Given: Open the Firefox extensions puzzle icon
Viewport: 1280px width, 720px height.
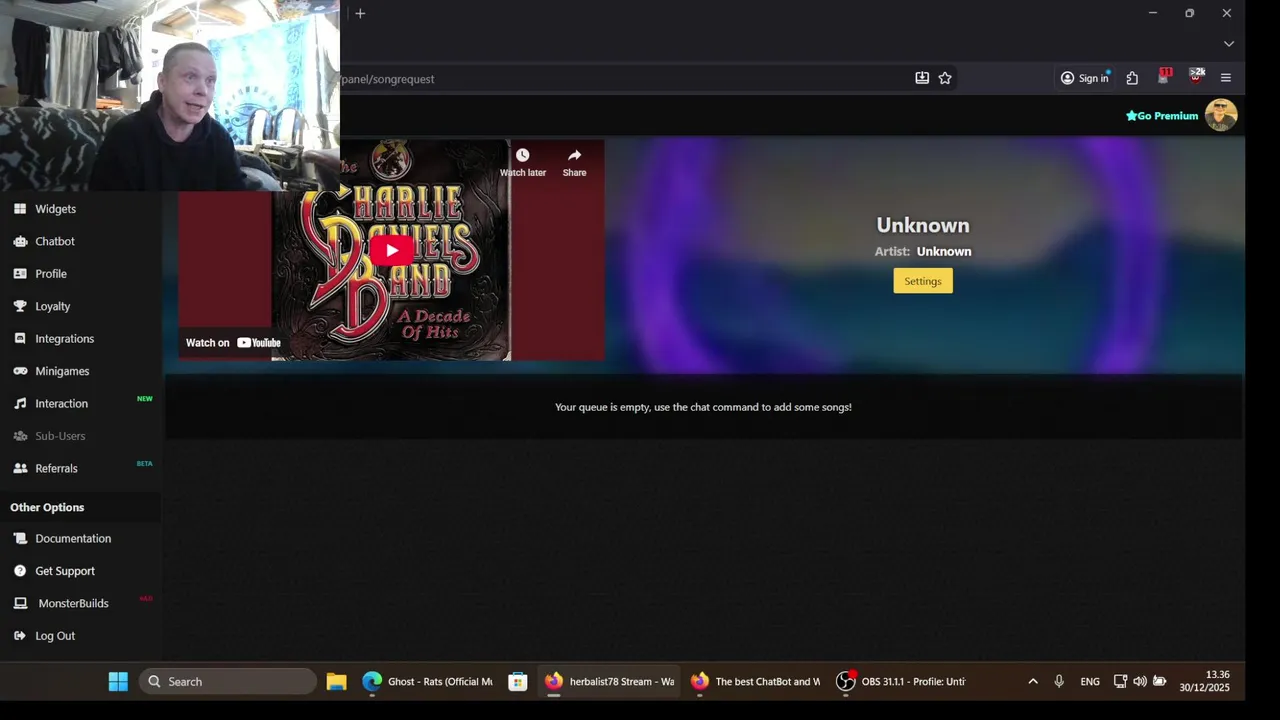Looking at the screenshot, I should click(1132, 78).
